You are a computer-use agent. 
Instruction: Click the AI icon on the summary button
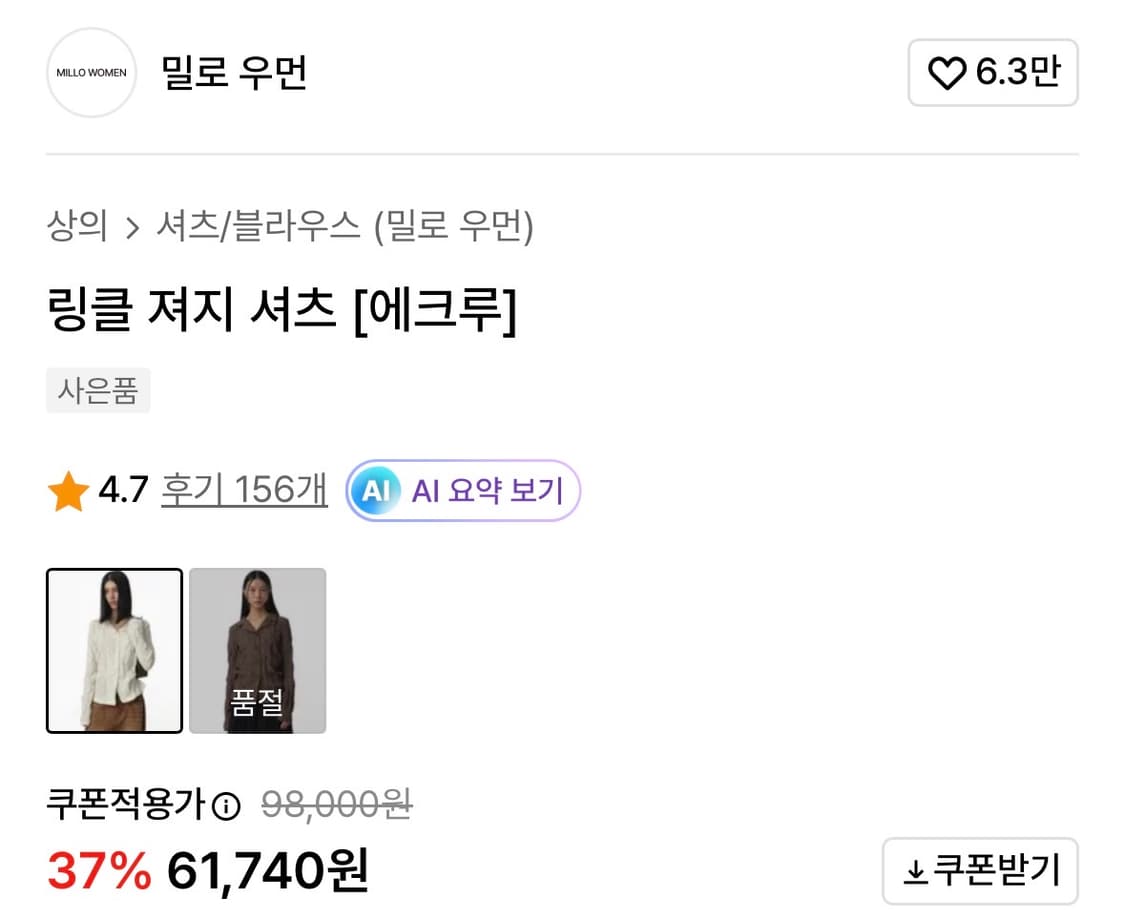[375, 490]
